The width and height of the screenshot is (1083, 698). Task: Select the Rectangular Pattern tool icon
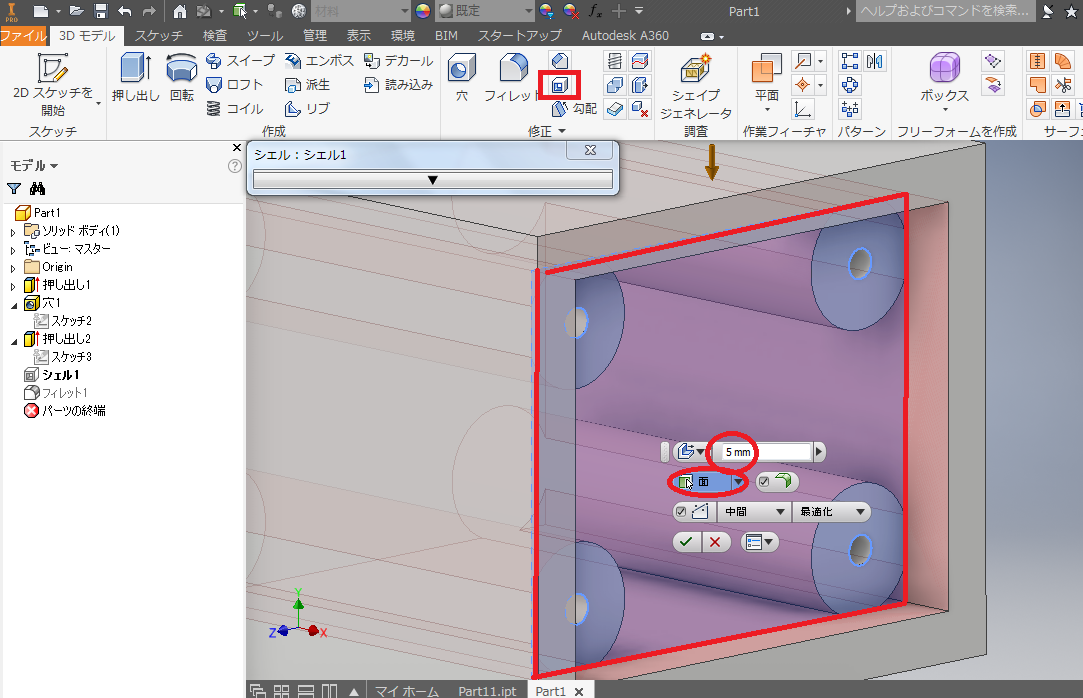pyautogui.click(x=850, y=61)
